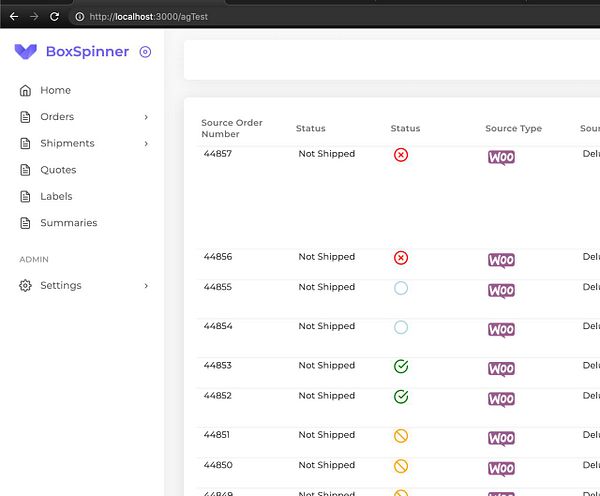Expand the Orders submenu chevron

[146, 117]
